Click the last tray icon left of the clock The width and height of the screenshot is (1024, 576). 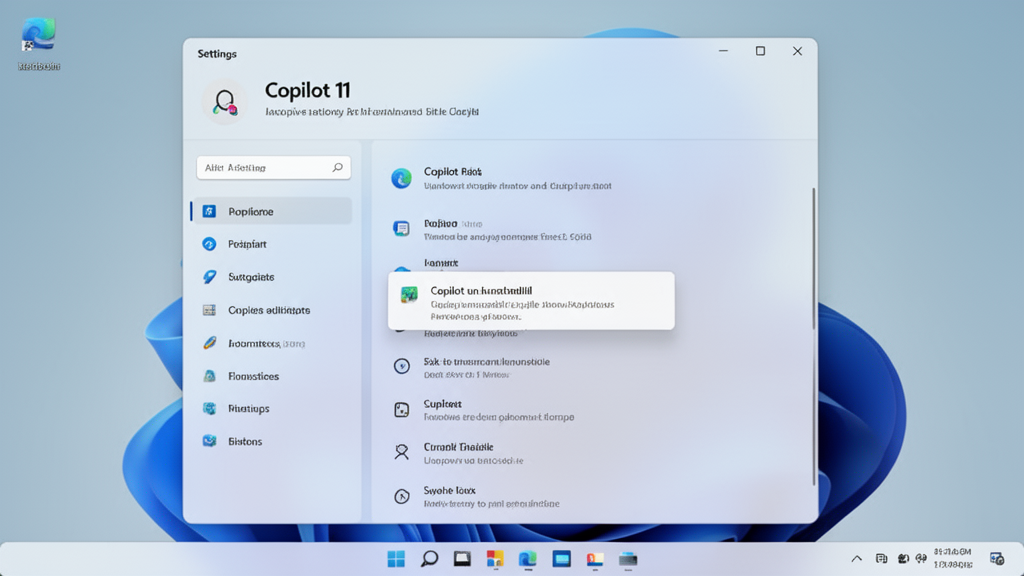921,558
